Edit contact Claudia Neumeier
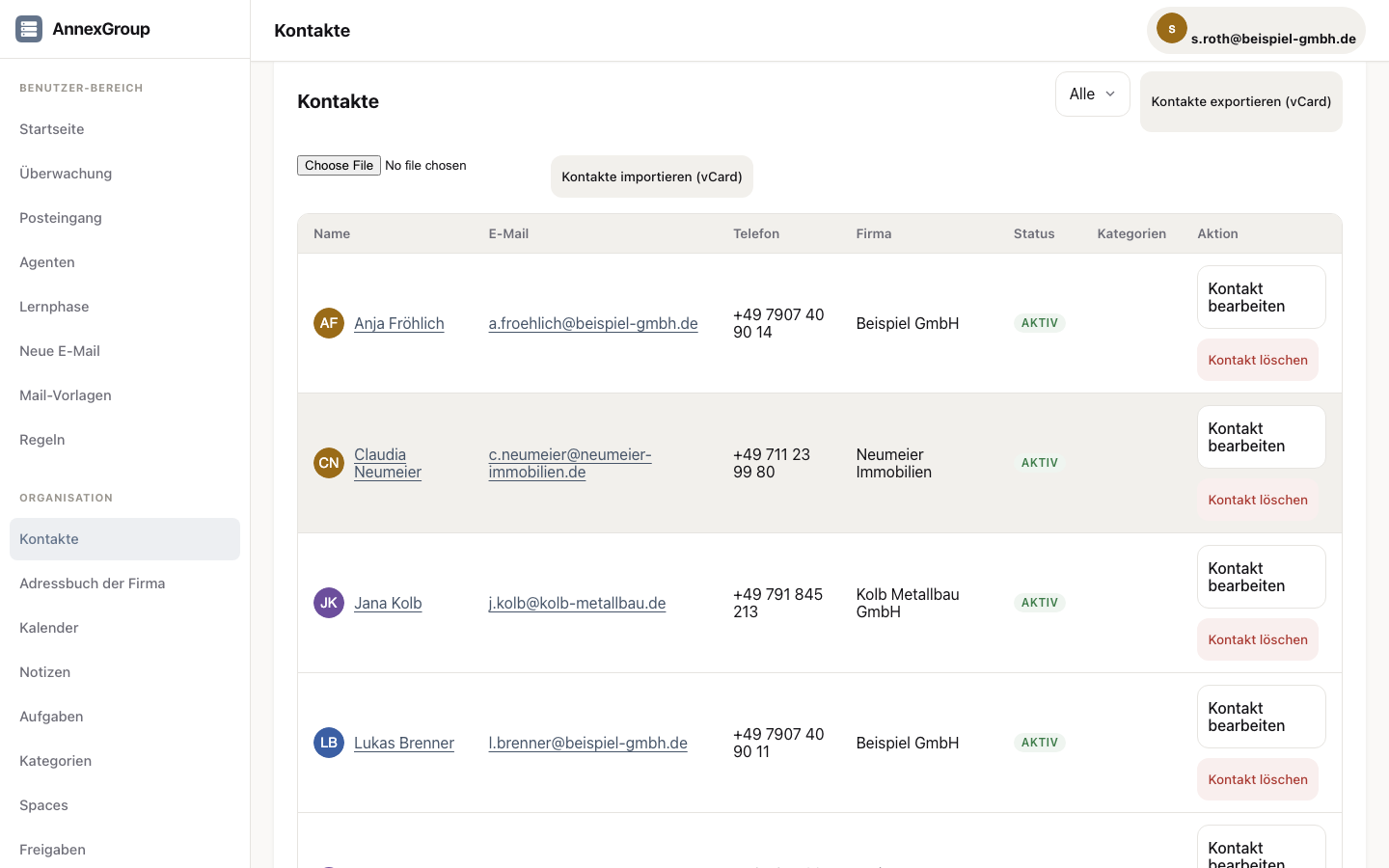This screenshot has width=1389, height=868. (x=1261, y=437)
